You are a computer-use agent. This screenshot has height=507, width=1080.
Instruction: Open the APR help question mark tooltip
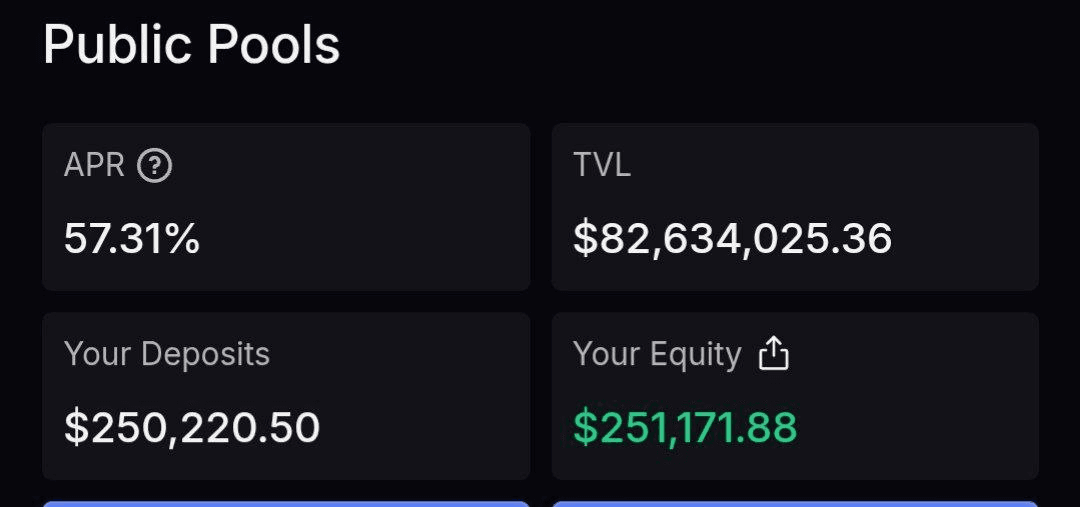(154, 166)
